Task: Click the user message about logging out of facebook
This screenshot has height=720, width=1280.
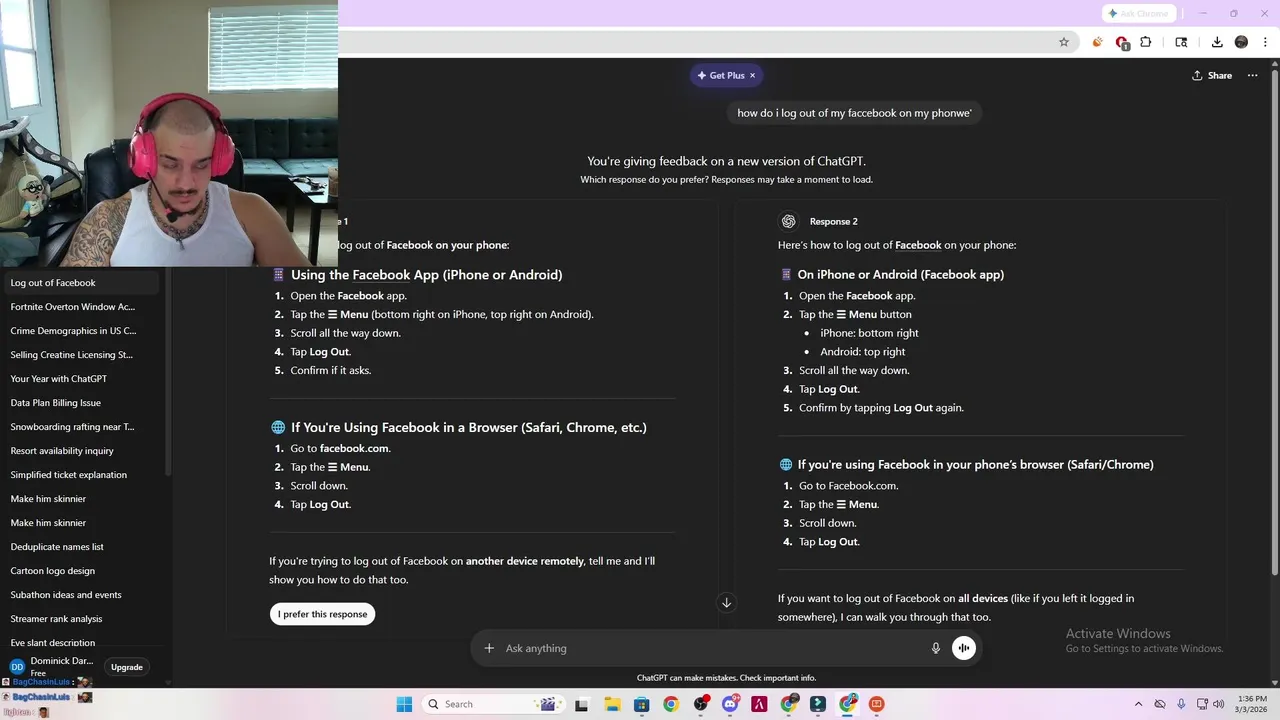Action: click(x=854, y=113)
